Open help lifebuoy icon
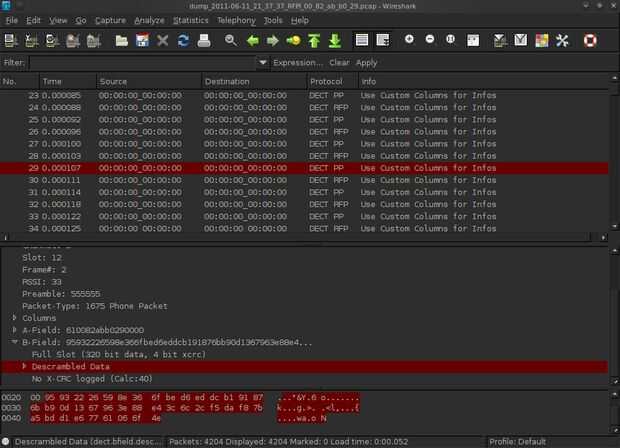620x448 pixels. click(x=590, y=40)
